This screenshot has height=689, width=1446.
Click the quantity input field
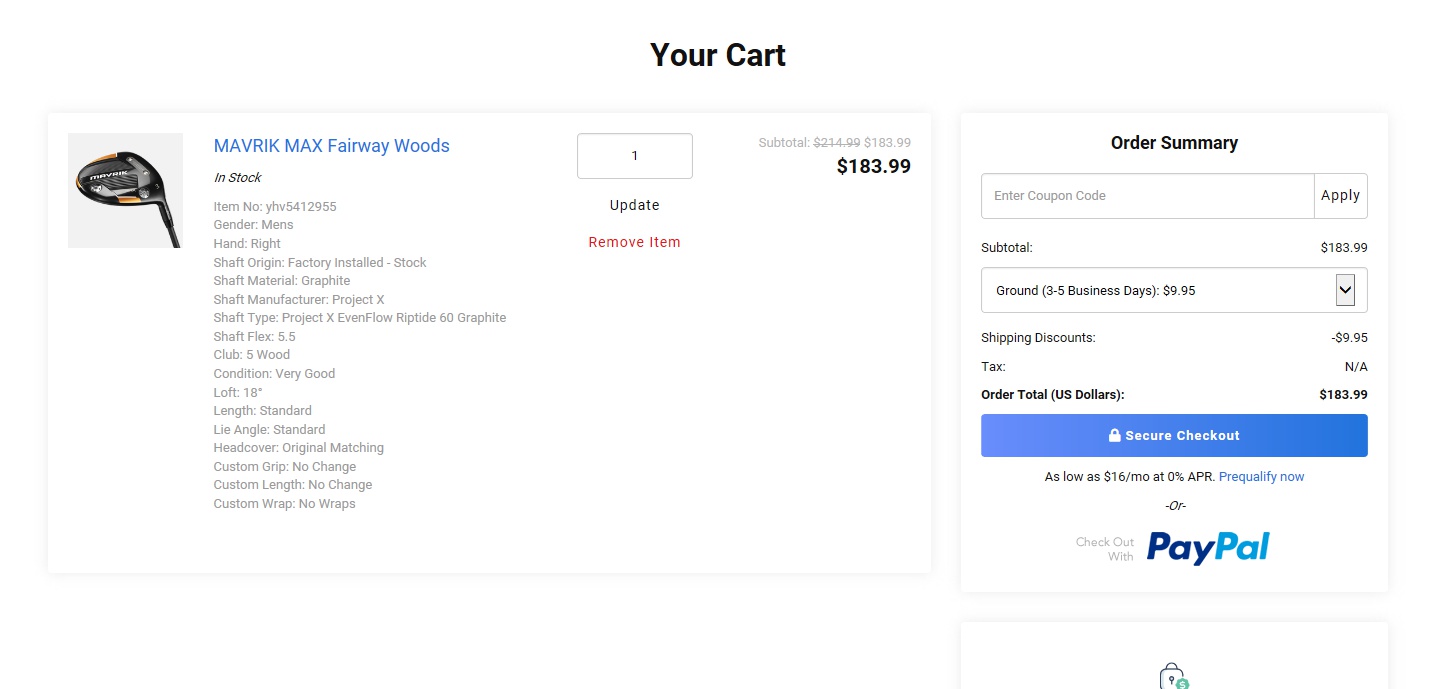634,156
